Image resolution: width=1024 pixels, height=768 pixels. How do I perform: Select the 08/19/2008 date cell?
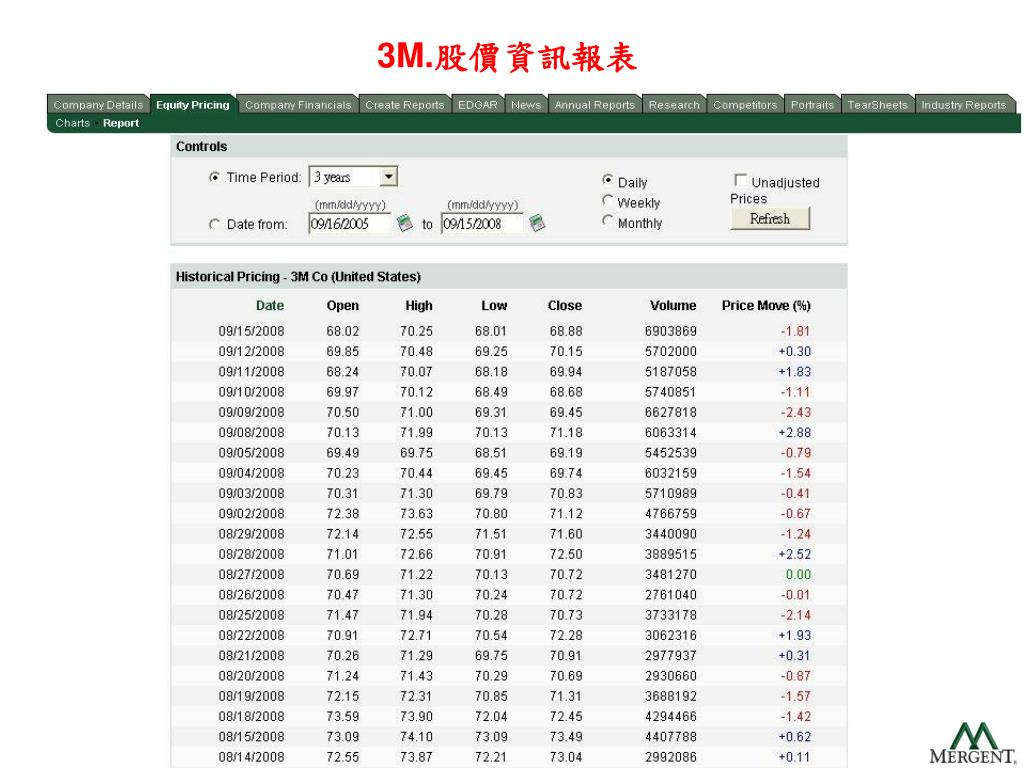pyautogui.click(x=251, y=696)
